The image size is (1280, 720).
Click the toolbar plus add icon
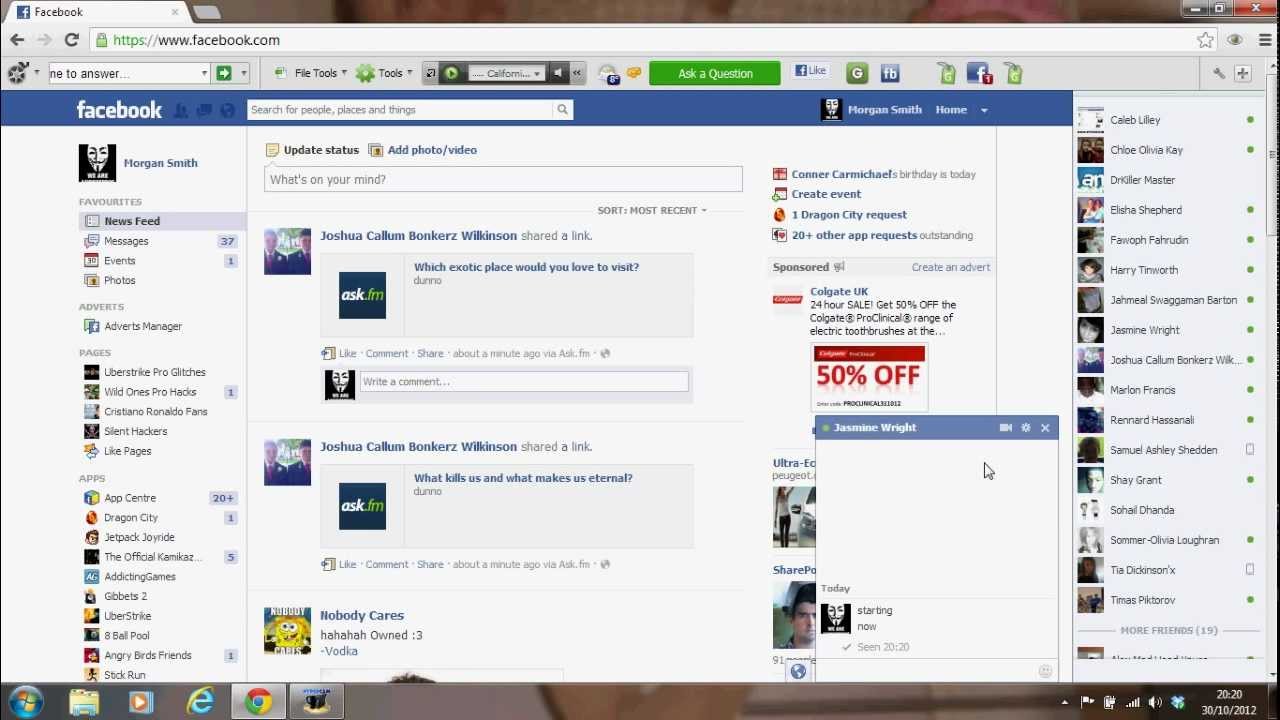click(x=1242, y=73)
